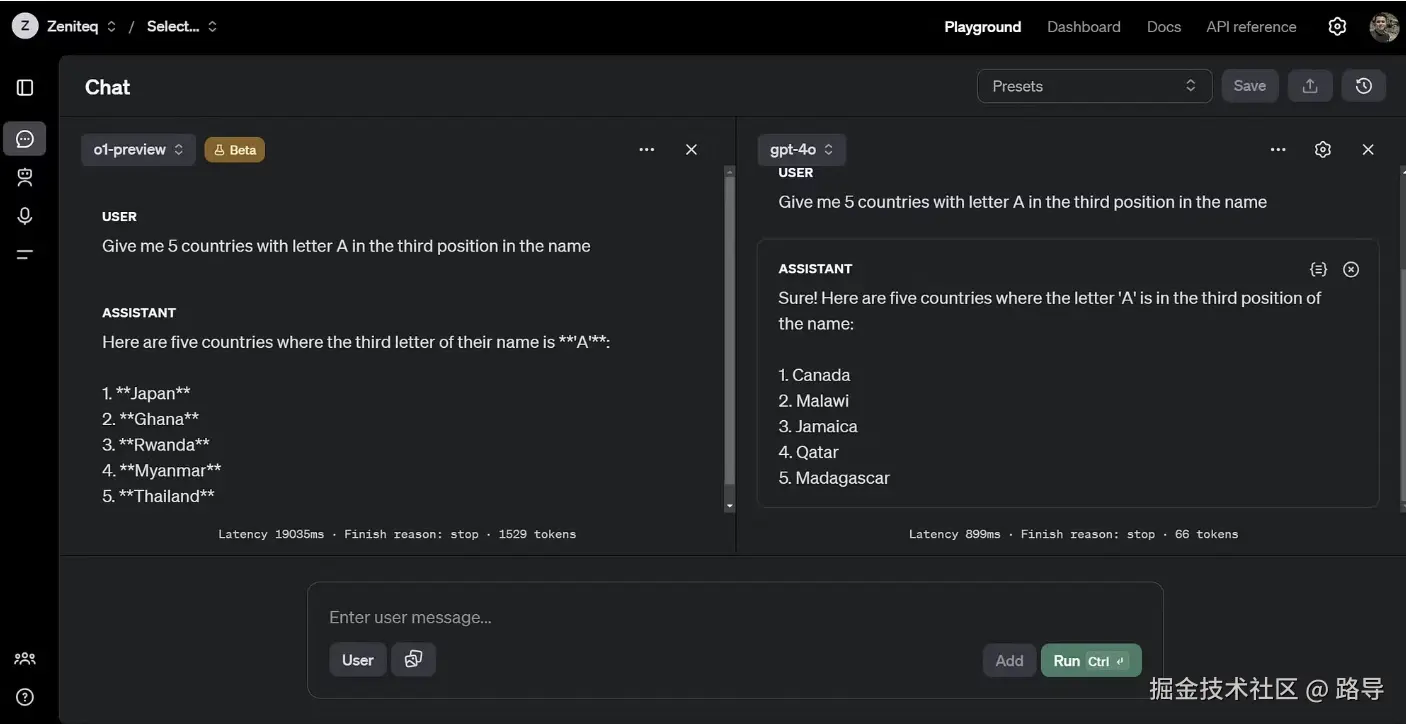The height and width of the screenshot is (724, 1406).
Task: Open the Assistants robot icon
Action: [25, 177]
